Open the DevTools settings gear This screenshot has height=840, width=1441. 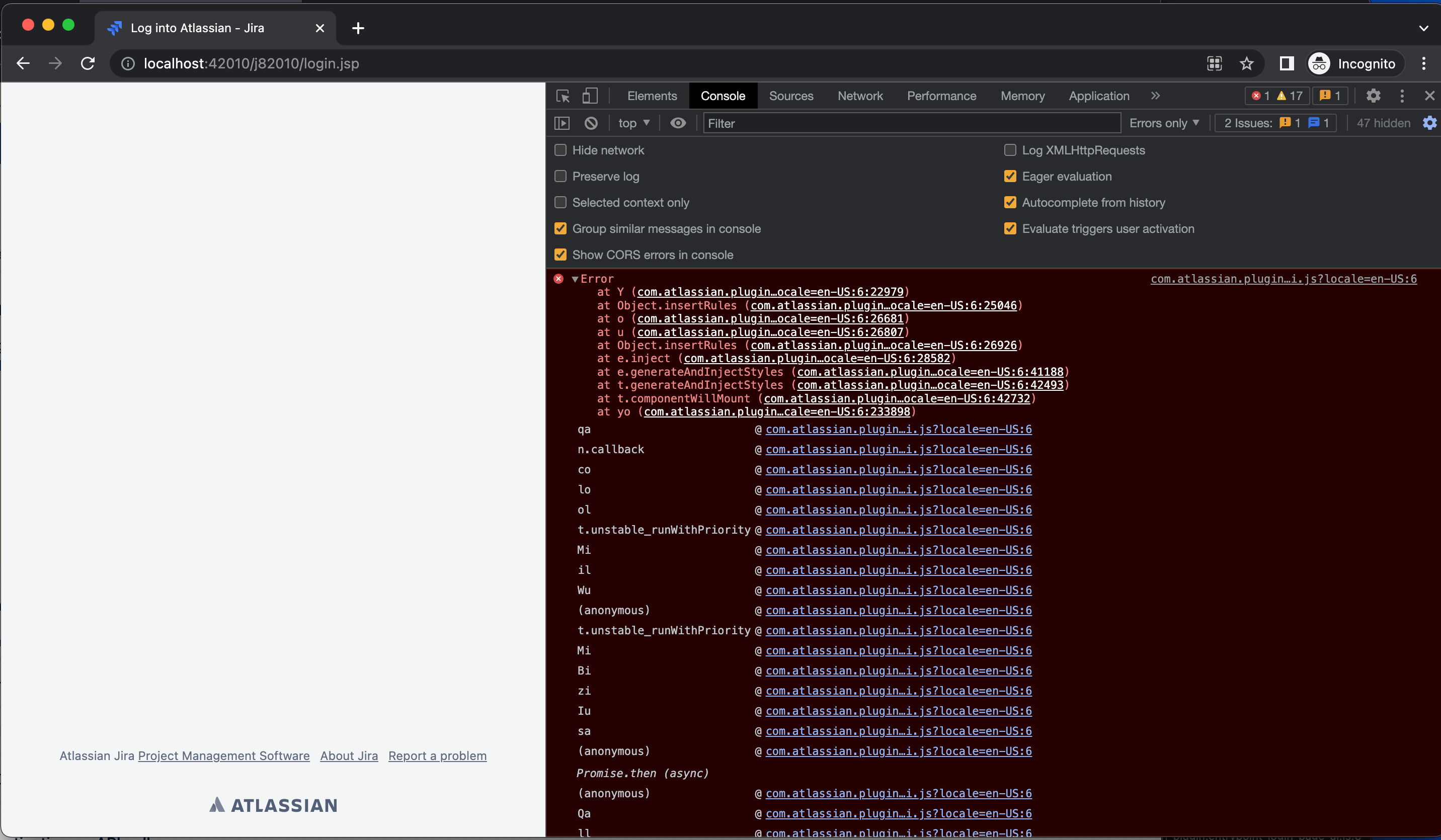[x=1373, y=96]
